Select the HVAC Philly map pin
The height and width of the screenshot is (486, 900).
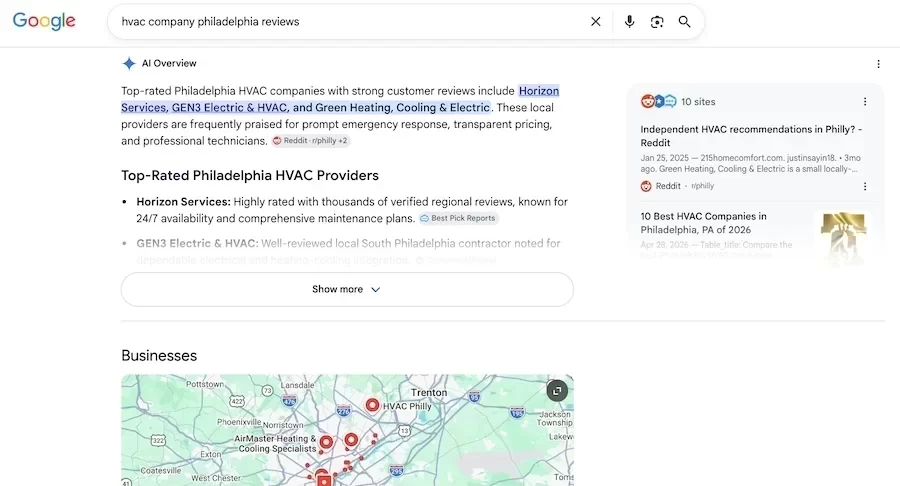click(373, 405)
